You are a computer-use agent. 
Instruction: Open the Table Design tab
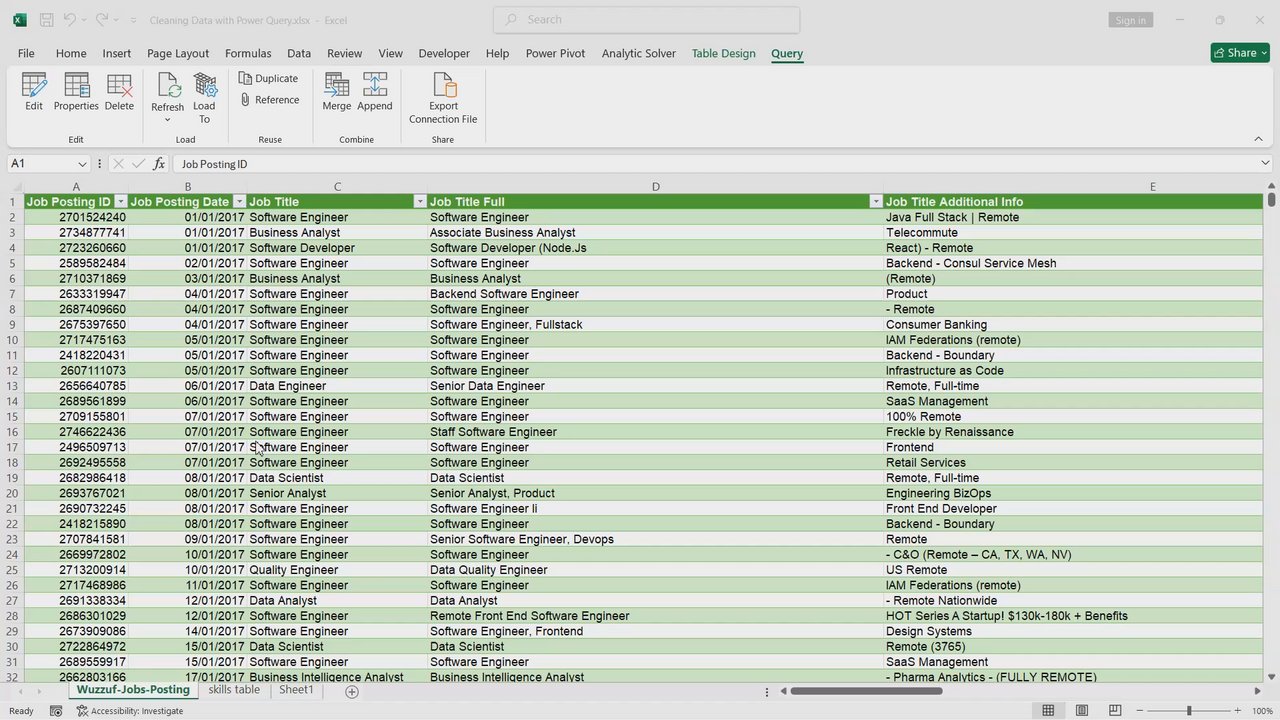pos(723,53)
